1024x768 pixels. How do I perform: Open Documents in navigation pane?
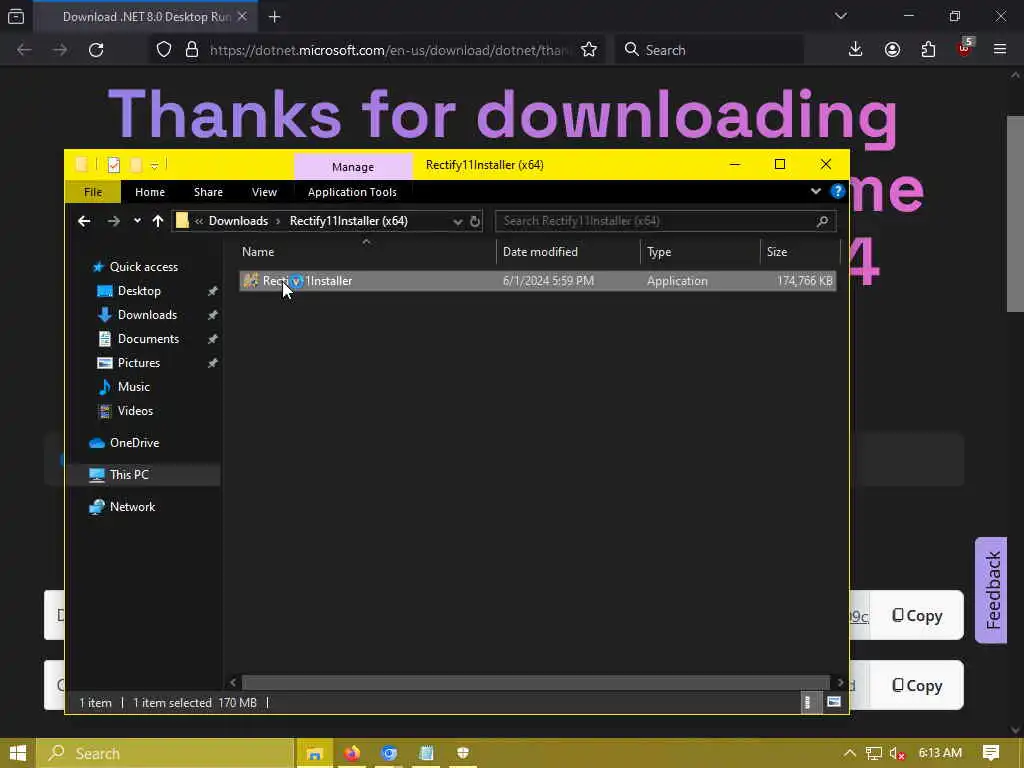point(148,339)
